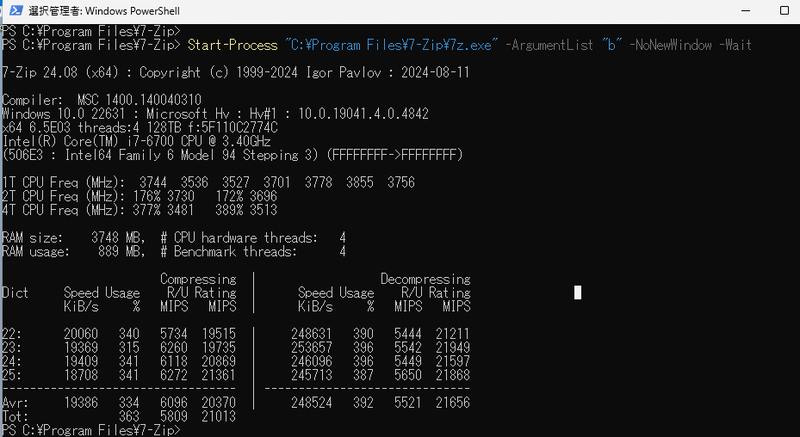Click the decompressing rating 21949 in row 23
The width and height of the screenshot is (800, 437).
point(453,348)
